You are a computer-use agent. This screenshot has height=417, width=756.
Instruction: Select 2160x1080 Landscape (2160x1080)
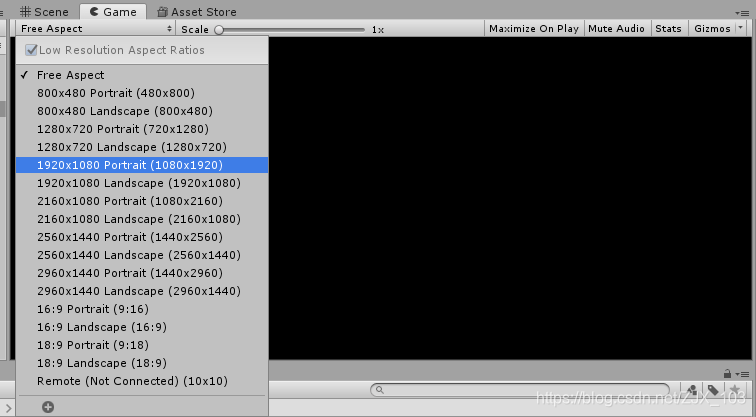click(x=142, y=219)
